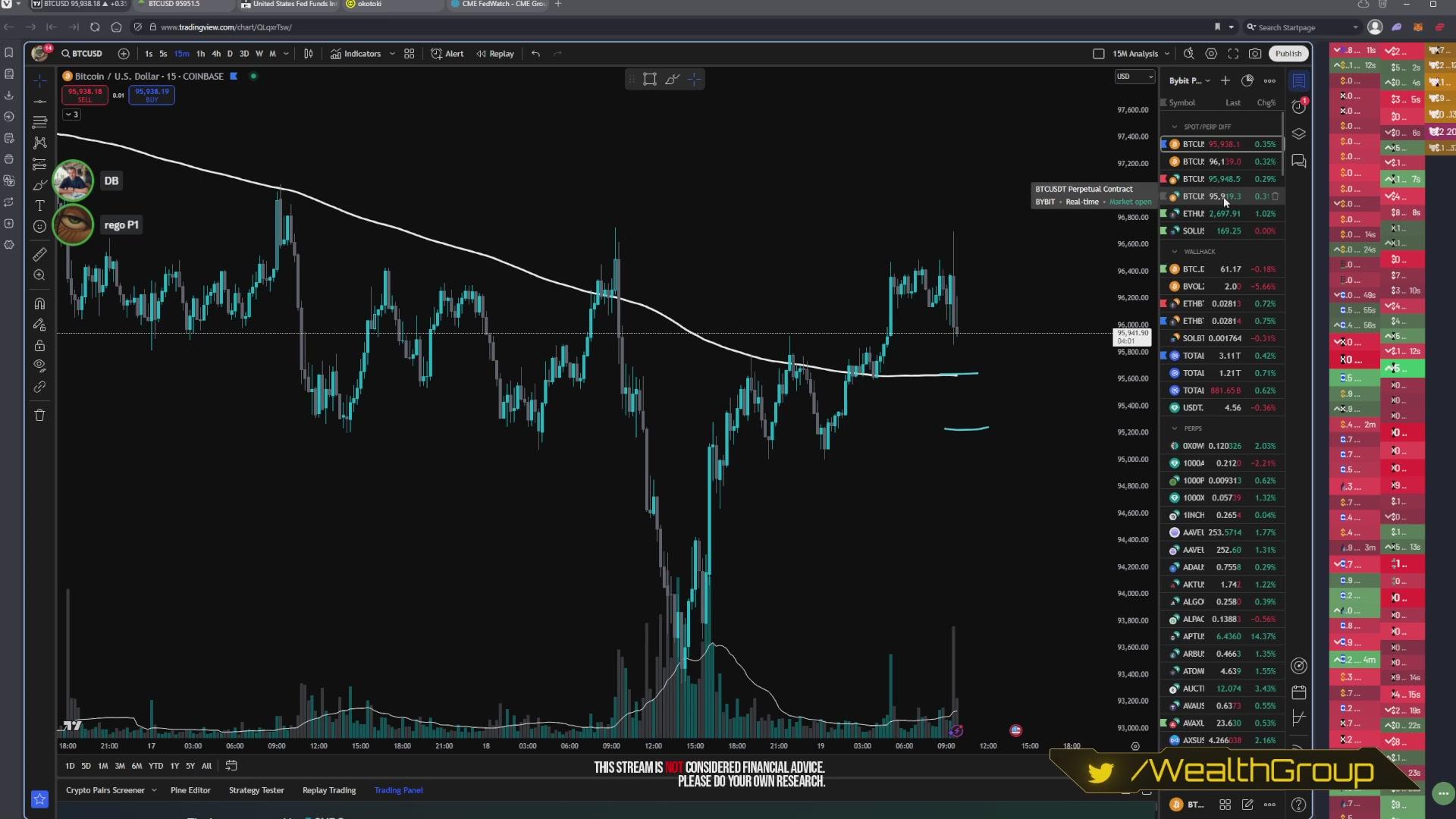Open the USD currency dropdown
This screenshot has width=1456, height=819.
tap(1134, 77)
